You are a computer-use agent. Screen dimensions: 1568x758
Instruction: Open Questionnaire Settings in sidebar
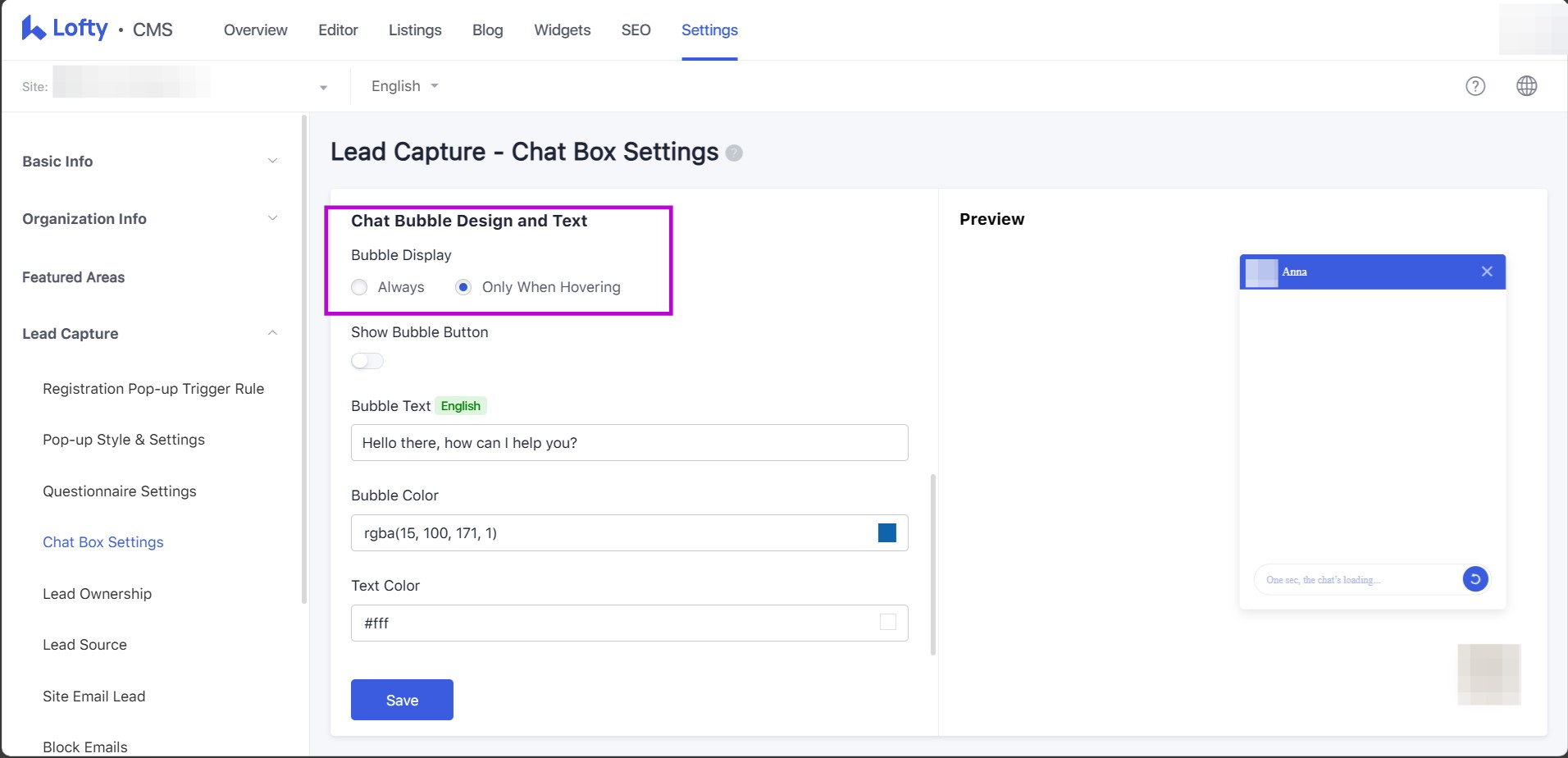coord(120,491)
